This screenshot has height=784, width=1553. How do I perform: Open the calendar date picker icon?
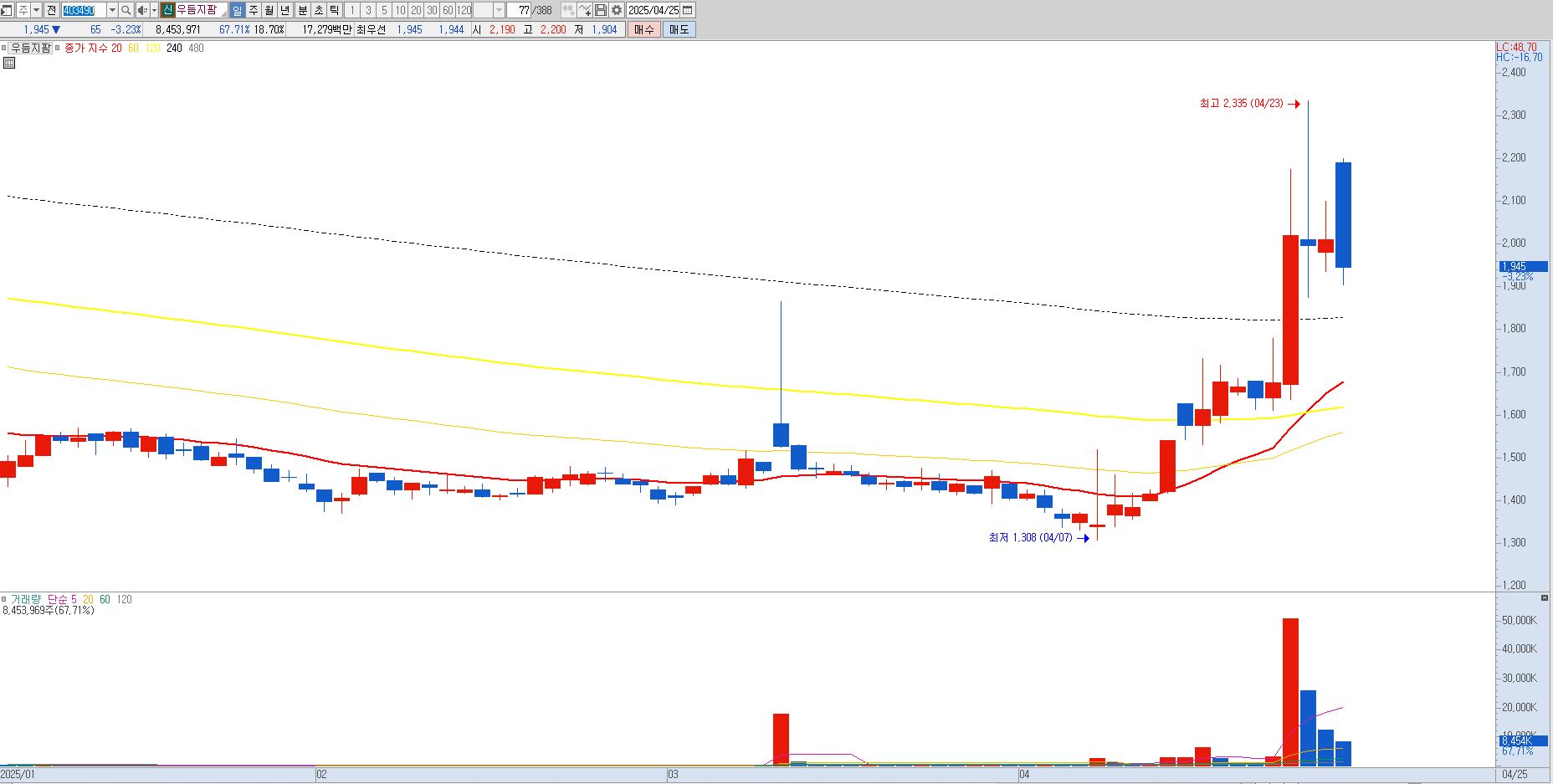(x=688, y=10)
